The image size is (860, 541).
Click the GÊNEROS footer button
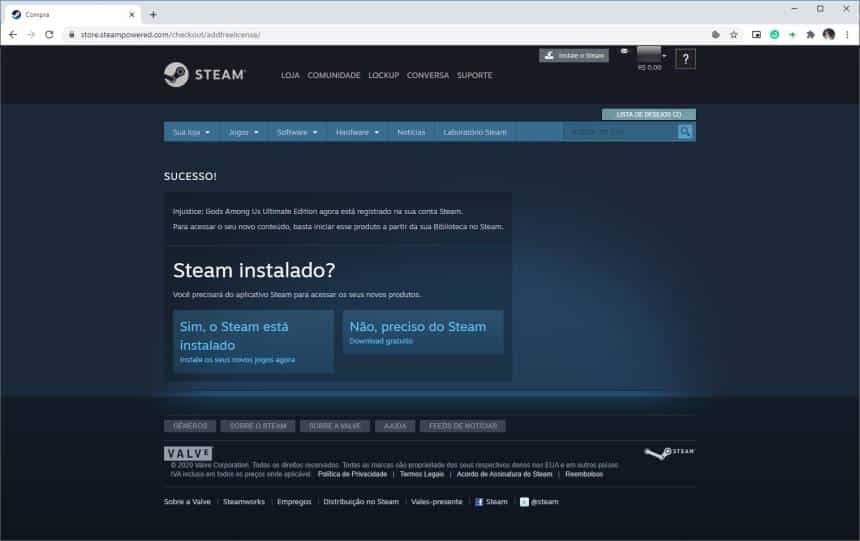pyautogui.click(x=190, y=426)
